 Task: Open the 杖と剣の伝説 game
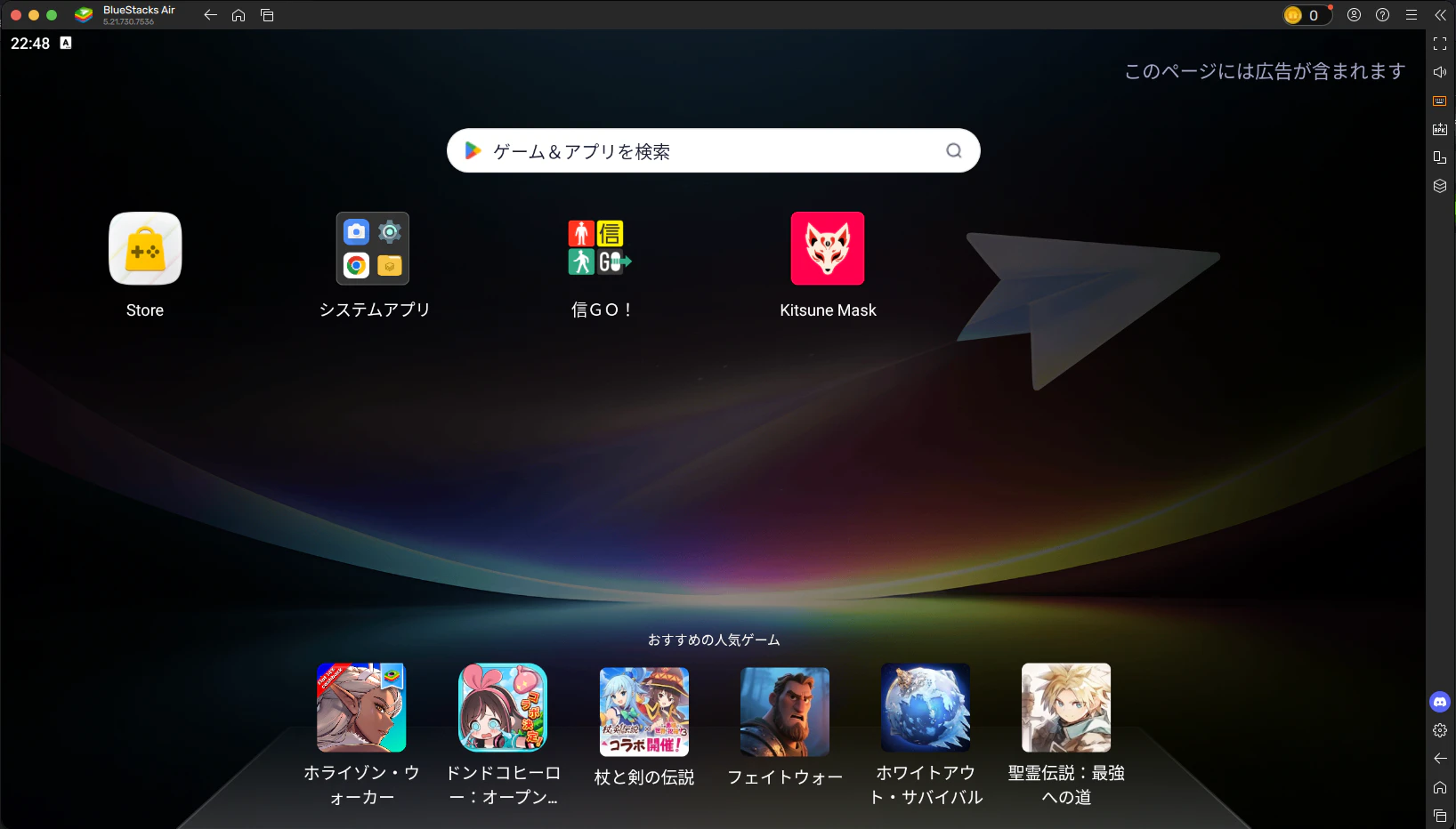click(644, 712)
